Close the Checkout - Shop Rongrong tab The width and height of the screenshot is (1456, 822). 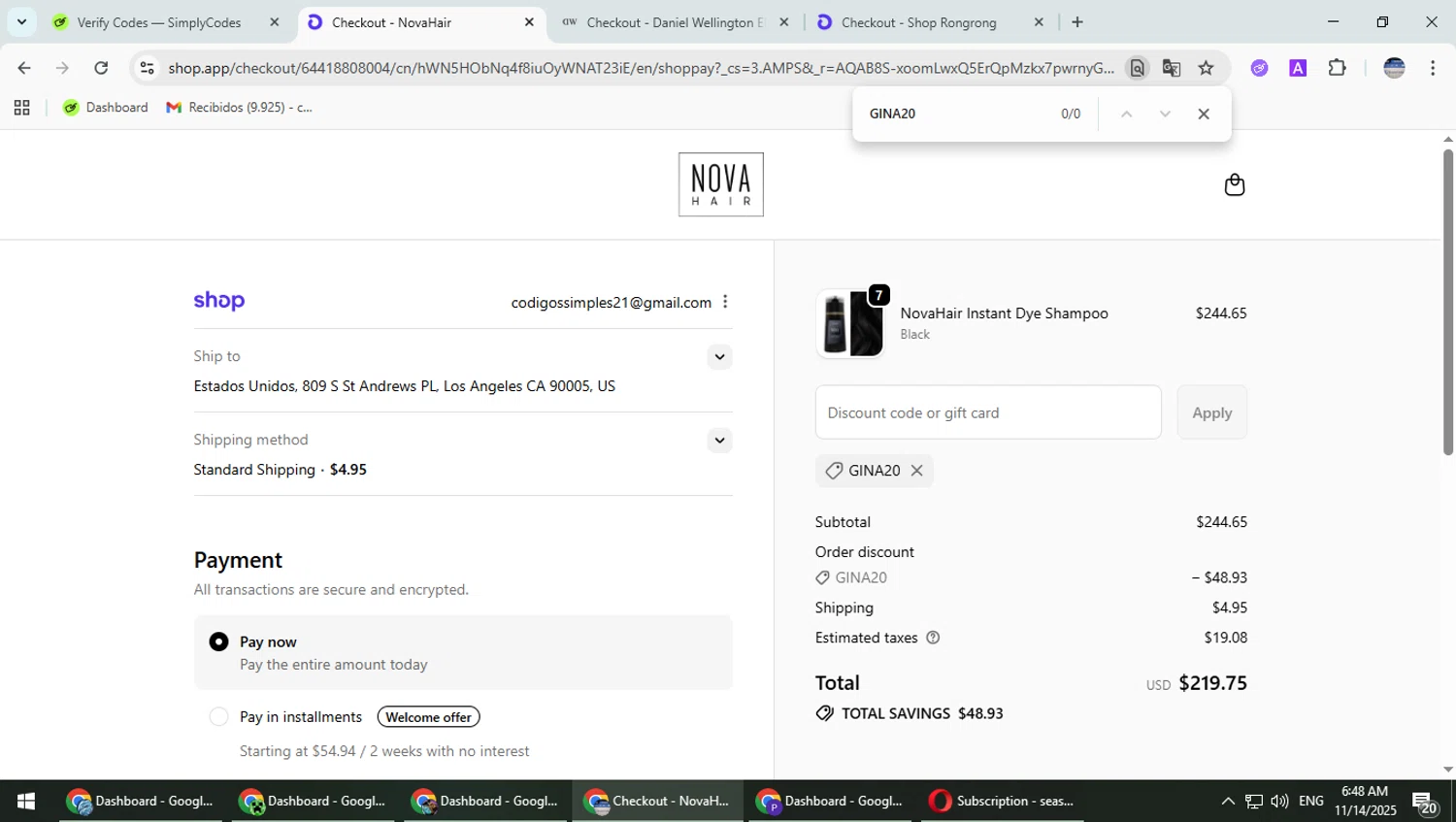[1039, 22]
